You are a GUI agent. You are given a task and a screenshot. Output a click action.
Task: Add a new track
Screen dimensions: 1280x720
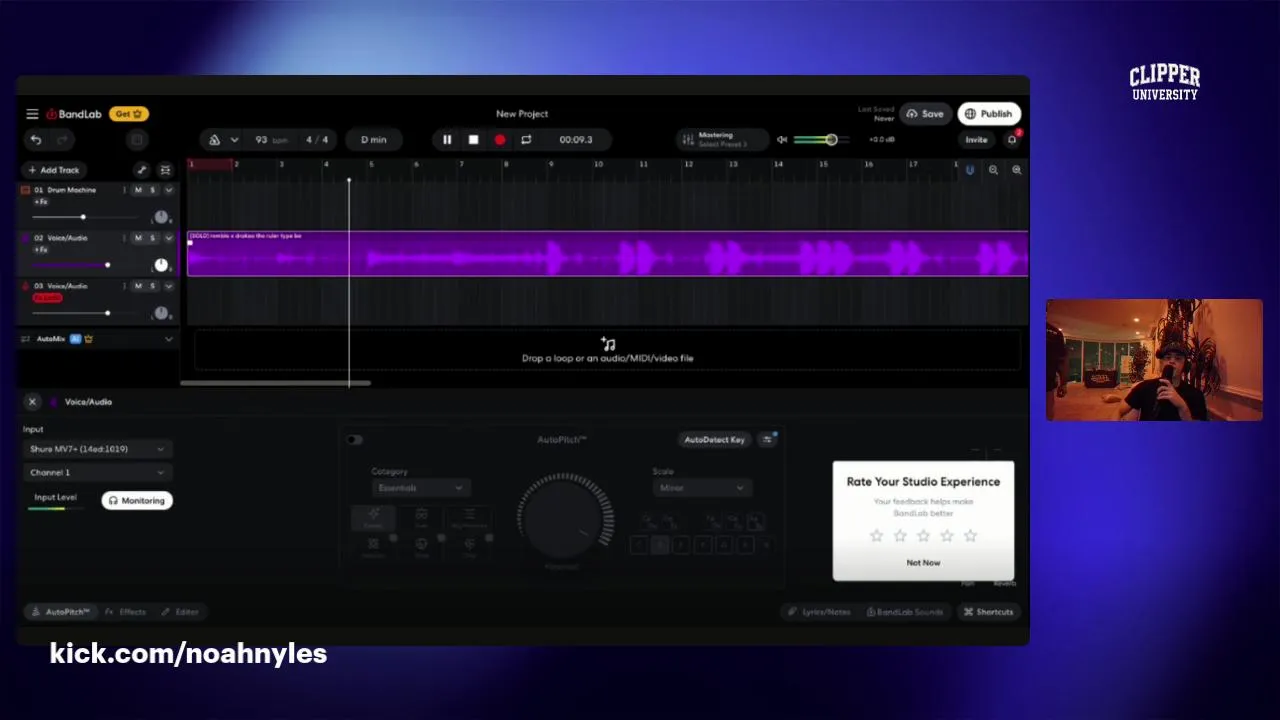(54, 170)
